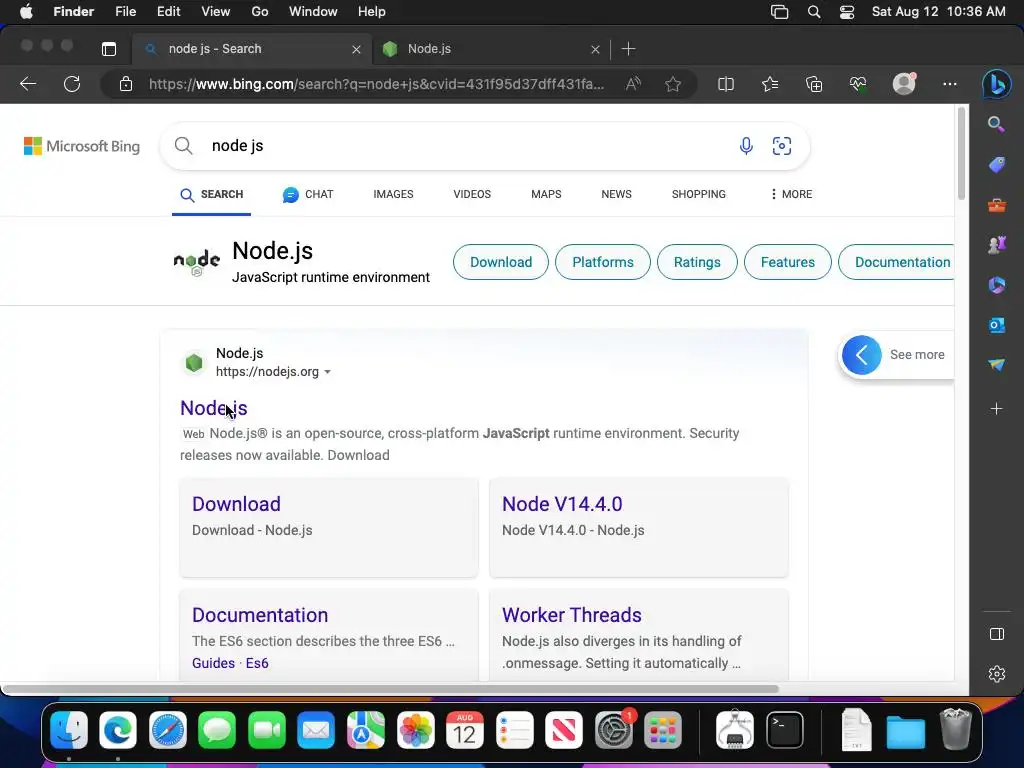1024x768 pixels.
Task: Open Download sitelink heading
Action: point(236,504)
